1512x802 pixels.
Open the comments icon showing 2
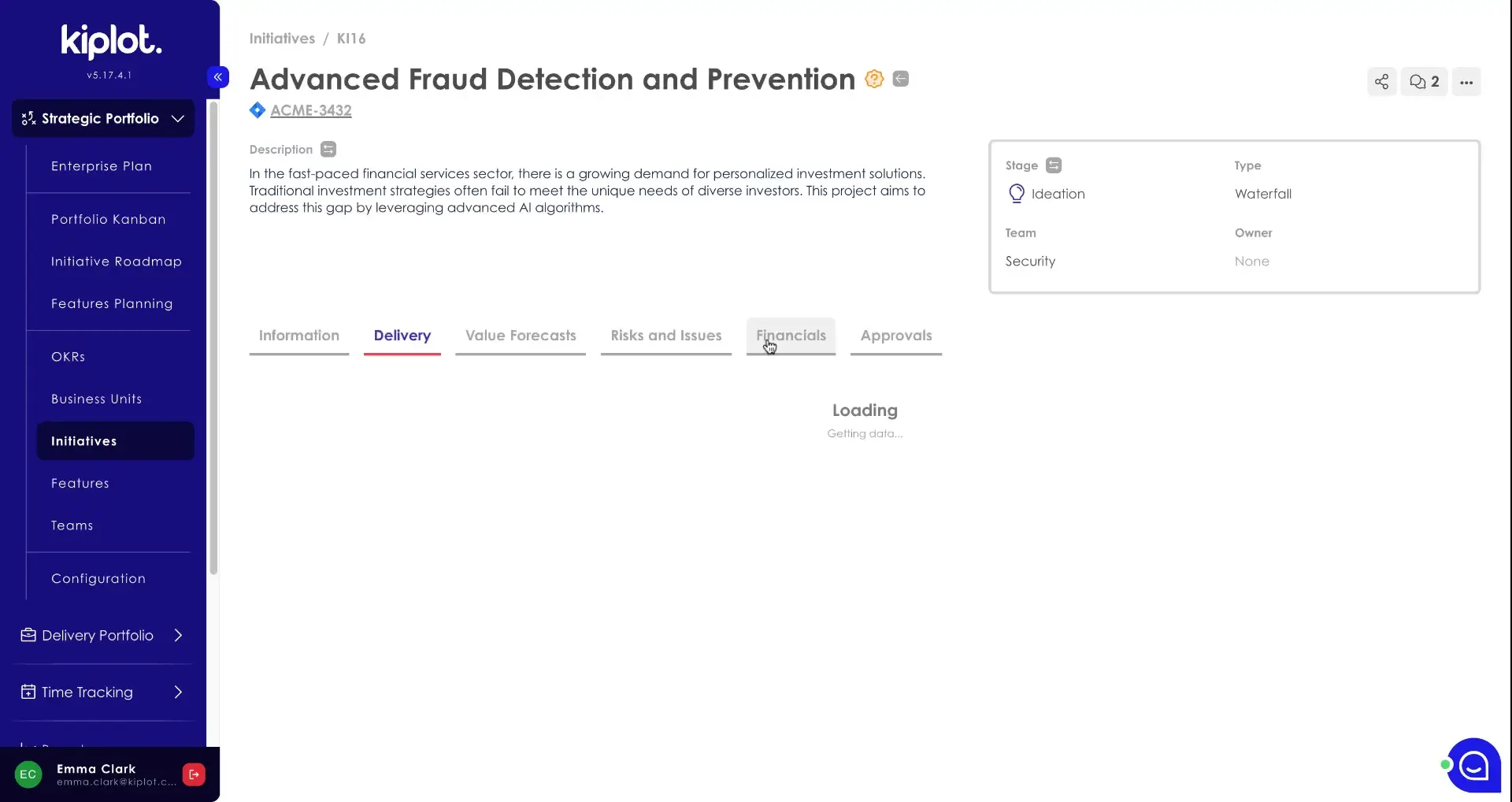click(1424, 82)
